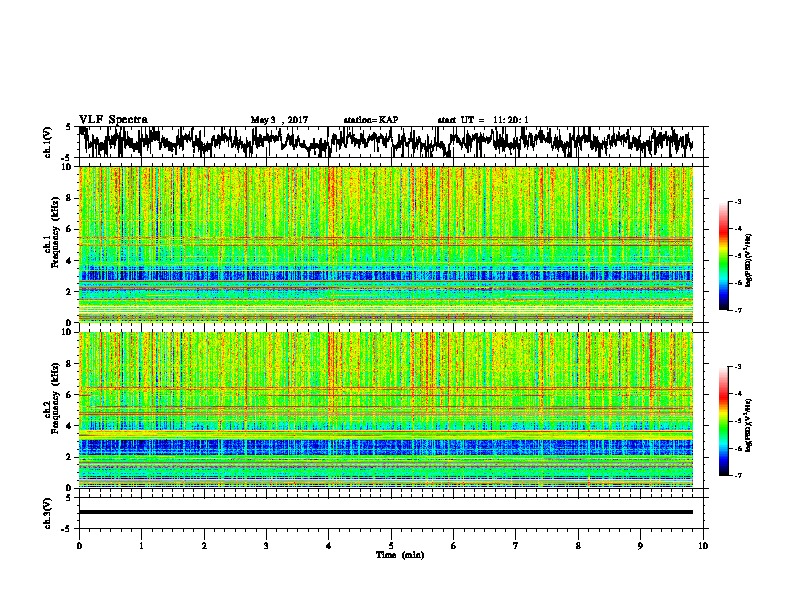The height and width of the screenshot is (612, 792).
Task: Click time axis tick label "6"
Action: [x=453, y=546]
